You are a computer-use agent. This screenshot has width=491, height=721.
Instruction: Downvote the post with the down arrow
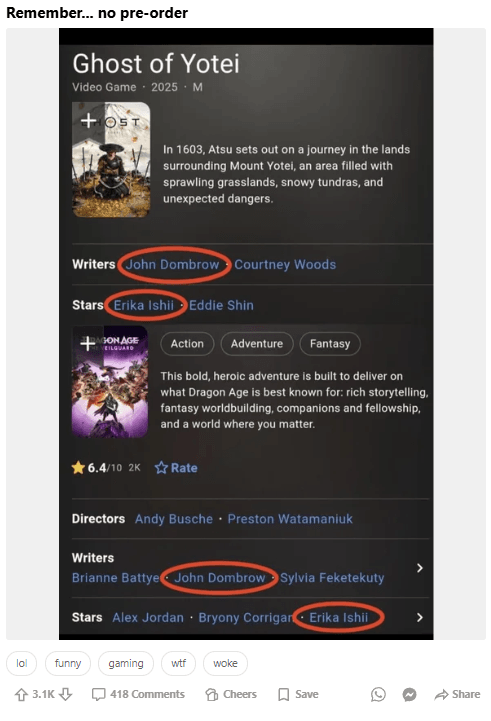(66, 694)
